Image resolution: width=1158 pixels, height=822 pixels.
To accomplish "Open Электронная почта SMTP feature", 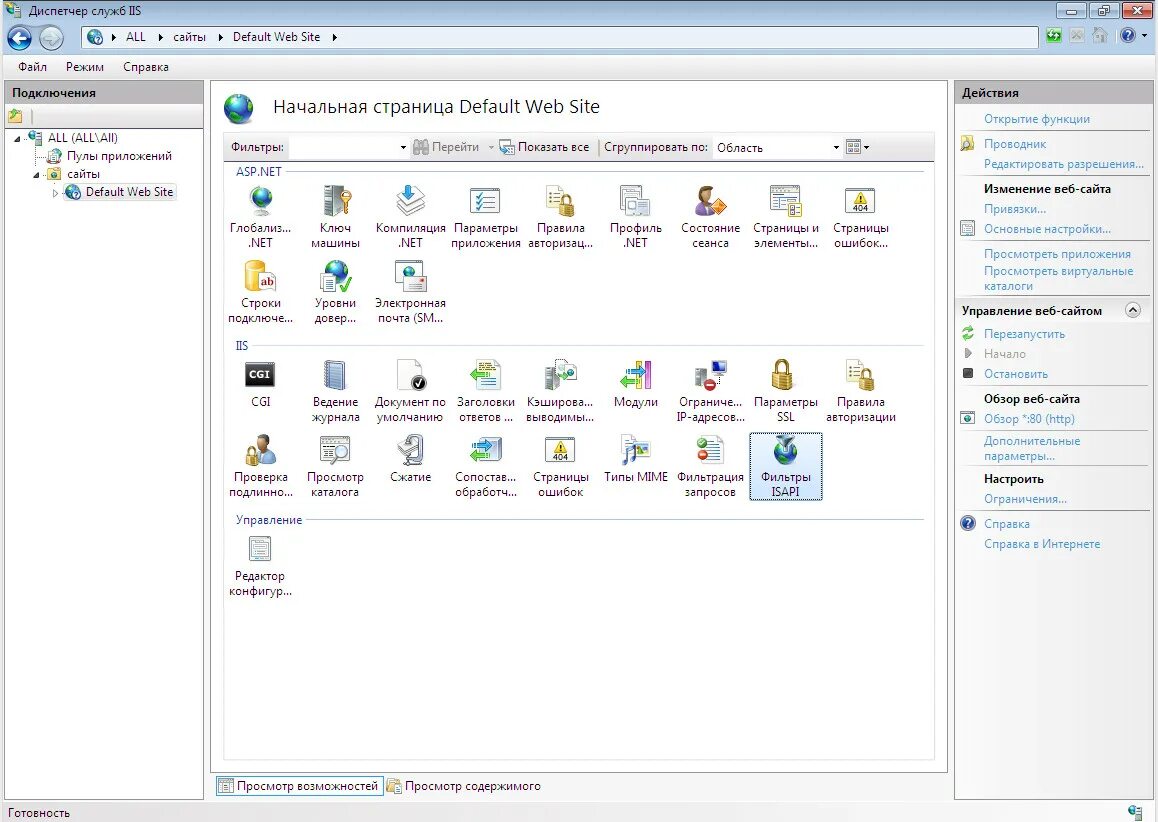I will [411, 292].
